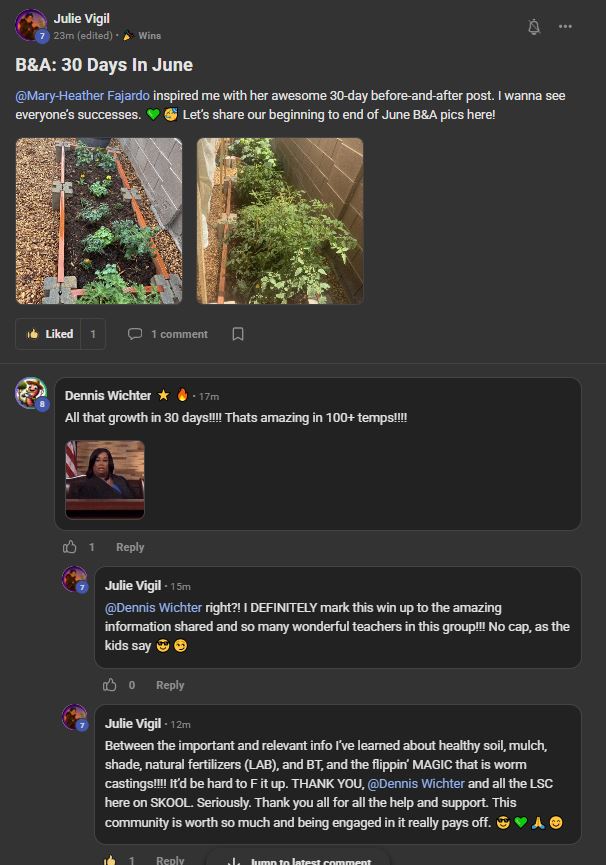Click the @Dennis Wichter mention in first reply
This screenshot has width=606, height=865.
(x=153, y=607)
